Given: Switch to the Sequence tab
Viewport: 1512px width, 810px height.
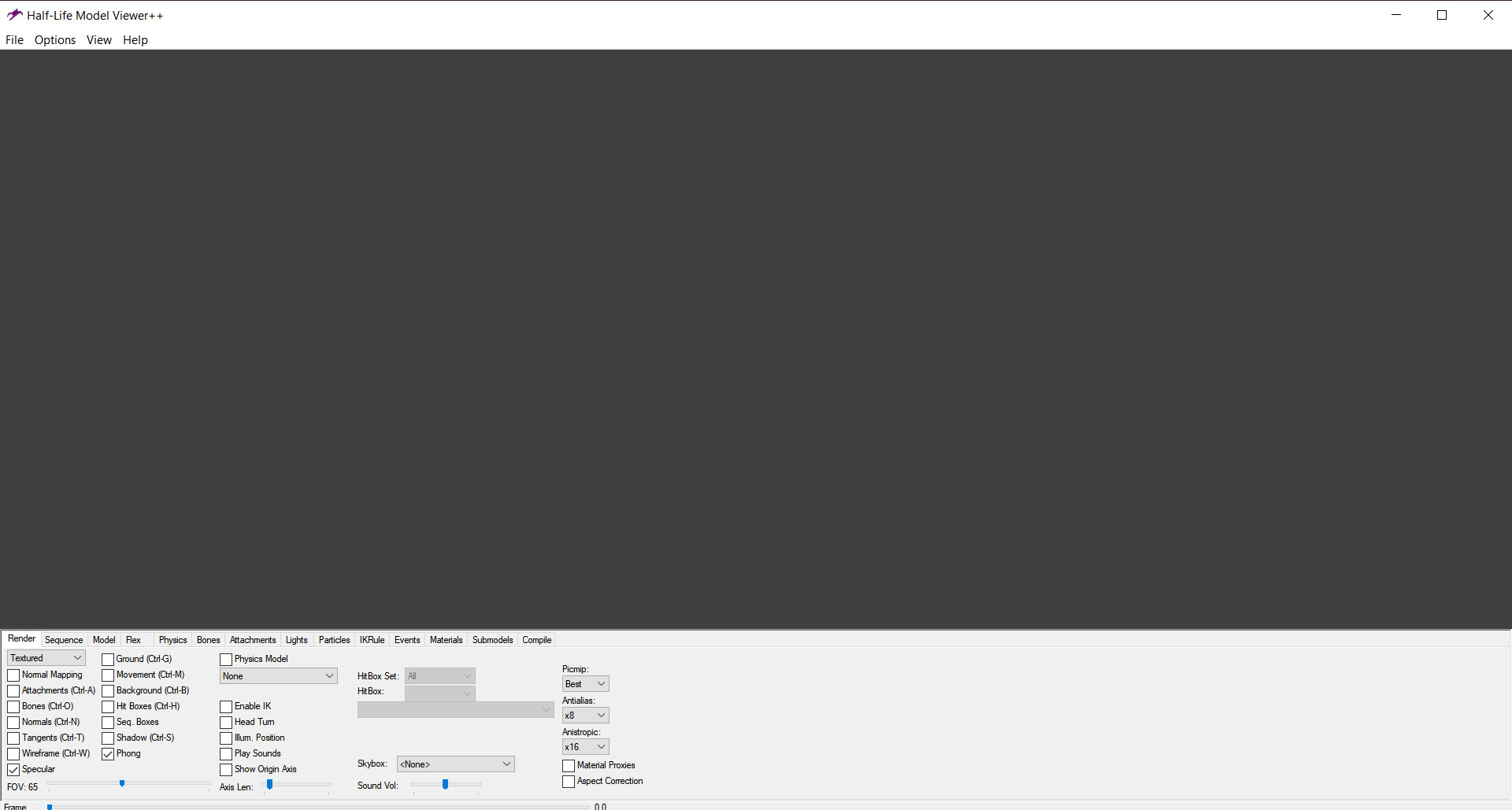Looking at the screenshot, I should (x=64, y=640).
